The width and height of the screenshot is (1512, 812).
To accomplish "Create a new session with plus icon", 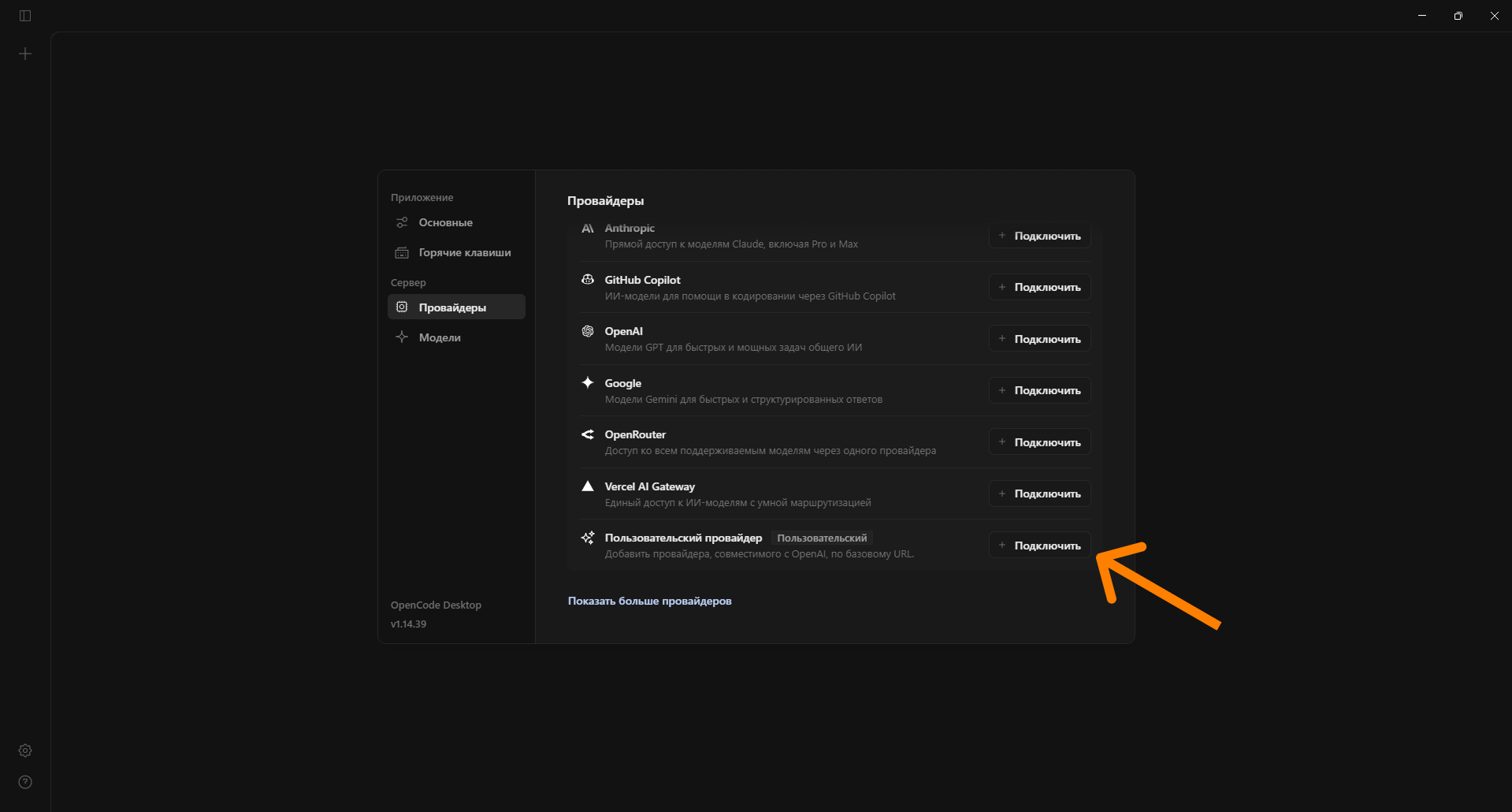I will point(25,54).
